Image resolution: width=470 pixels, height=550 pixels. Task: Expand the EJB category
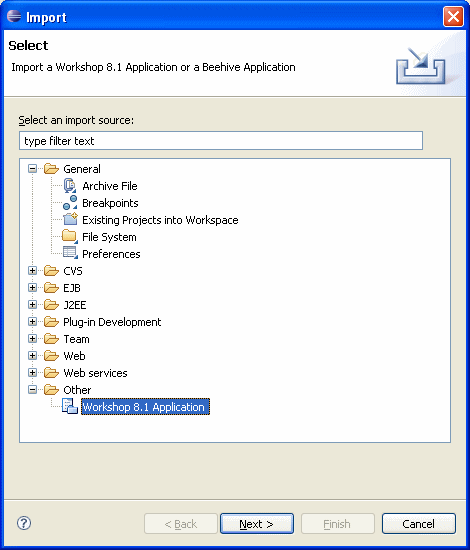pos(32,288)
